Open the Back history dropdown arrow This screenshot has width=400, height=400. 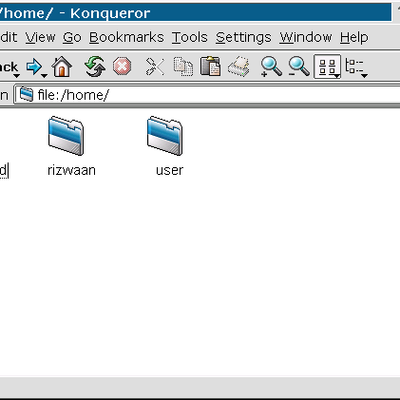[x=17, y=76]
